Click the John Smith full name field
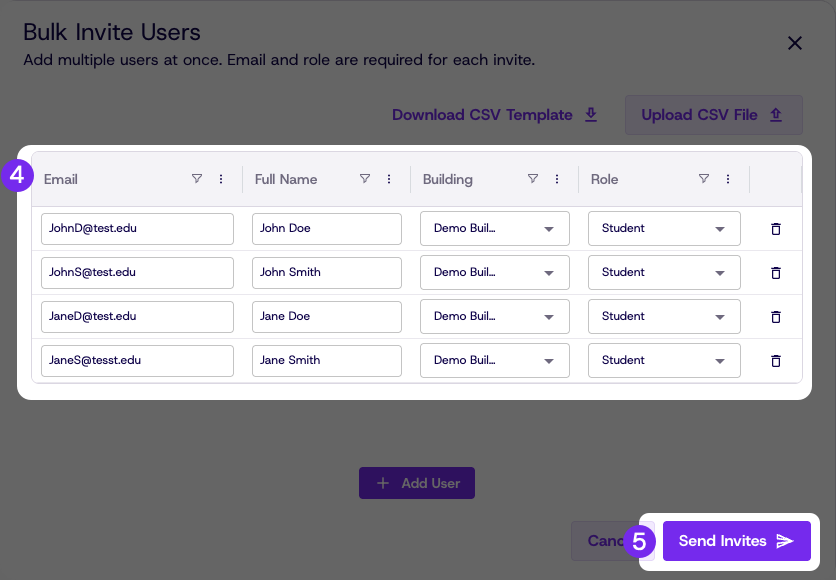The image size is (836, 580). (327, 273)
